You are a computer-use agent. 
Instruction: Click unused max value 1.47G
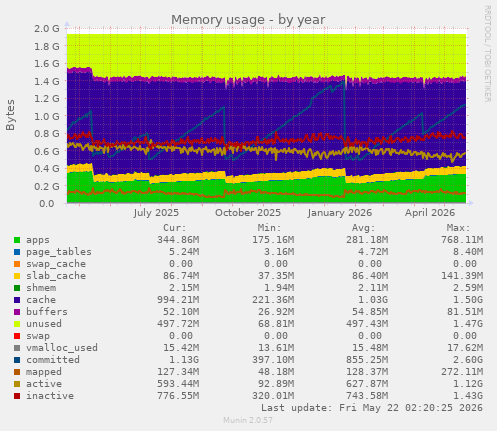point(468,324)
